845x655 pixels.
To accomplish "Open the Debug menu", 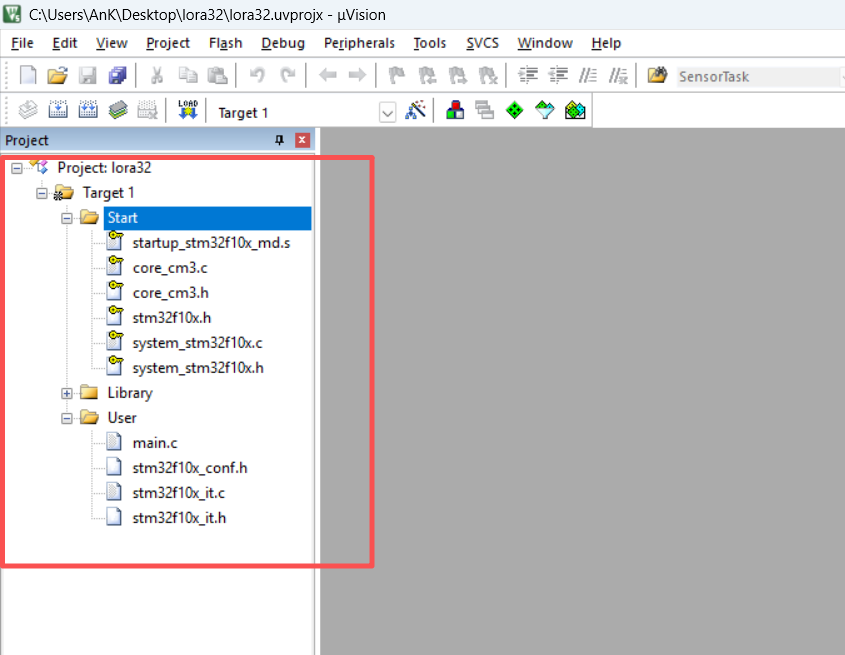I will click(283, 43).
